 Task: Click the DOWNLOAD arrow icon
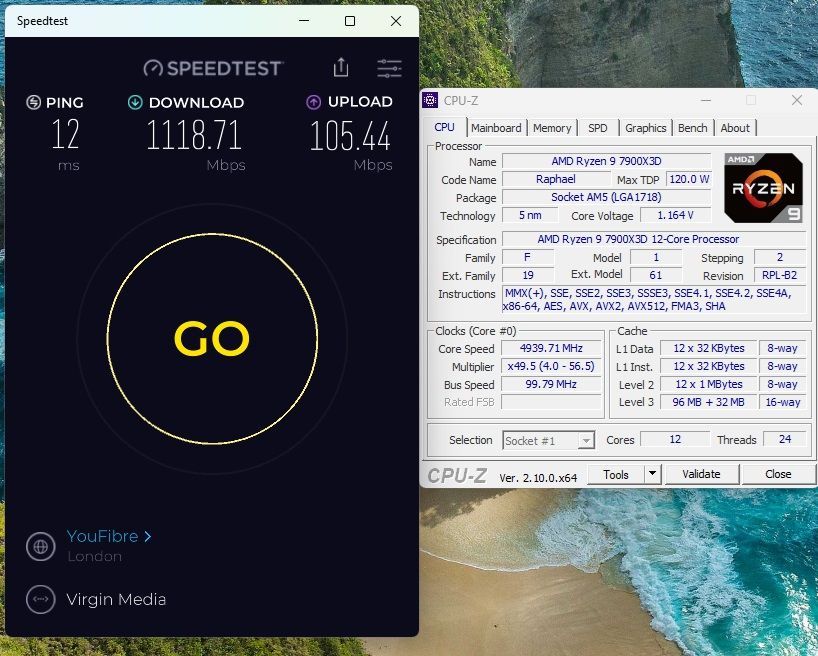(x=135, y=102)
